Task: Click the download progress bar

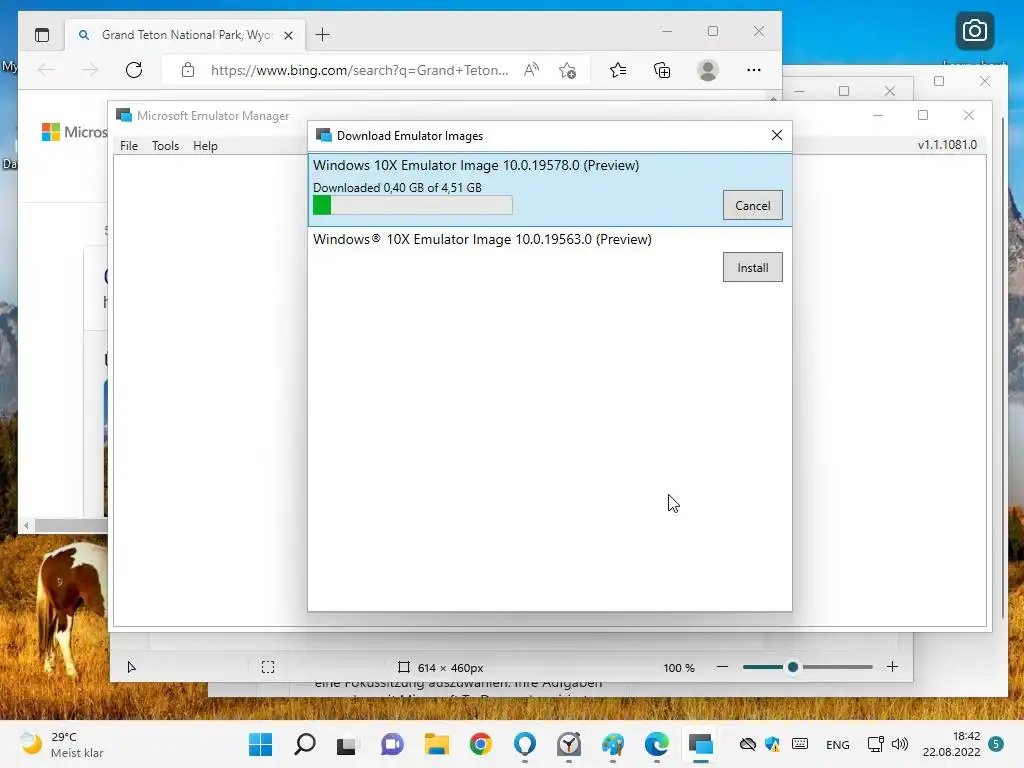Action: tap(413, 205)
